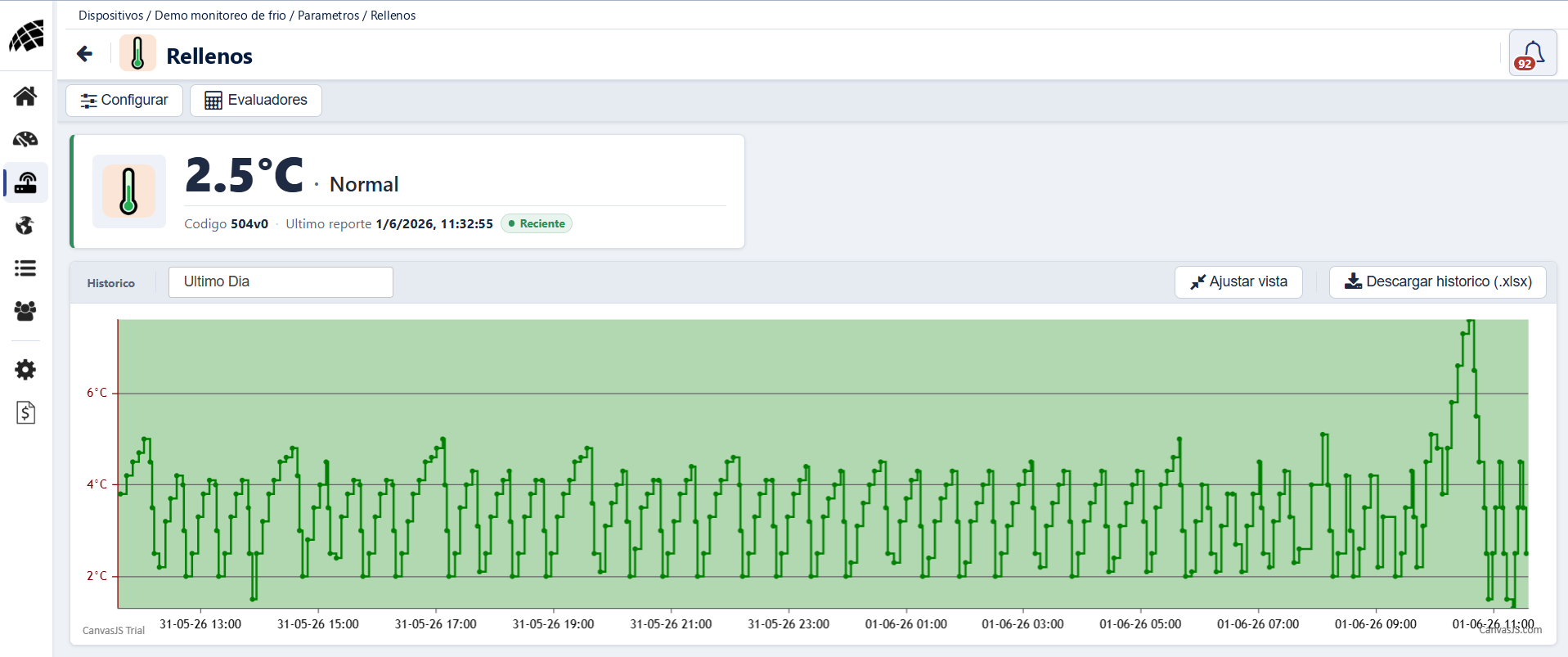Screen dimensions: 1568x657
Task: Select the devices router icon in sidebar
Action: click(25, 182)
